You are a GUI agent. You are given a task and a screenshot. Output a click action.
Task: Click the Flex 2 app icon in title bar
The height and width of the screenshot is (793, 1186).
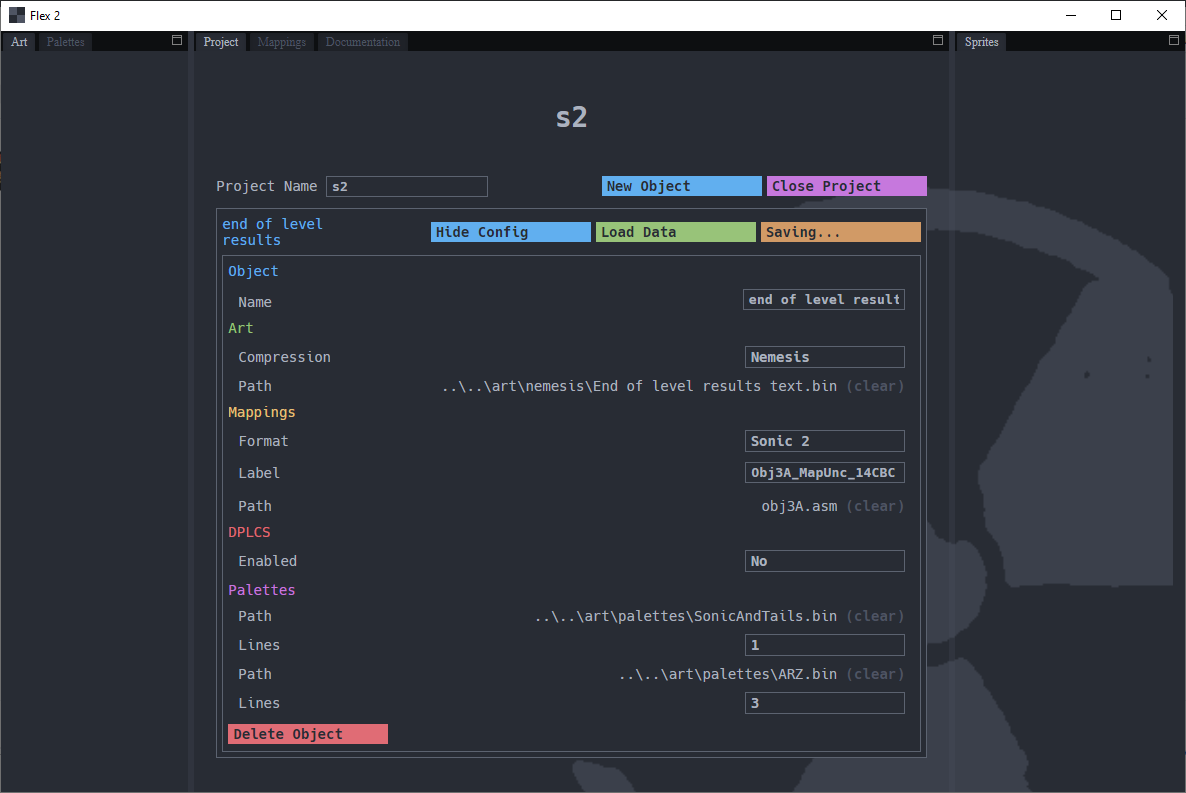tap(17, 15)
